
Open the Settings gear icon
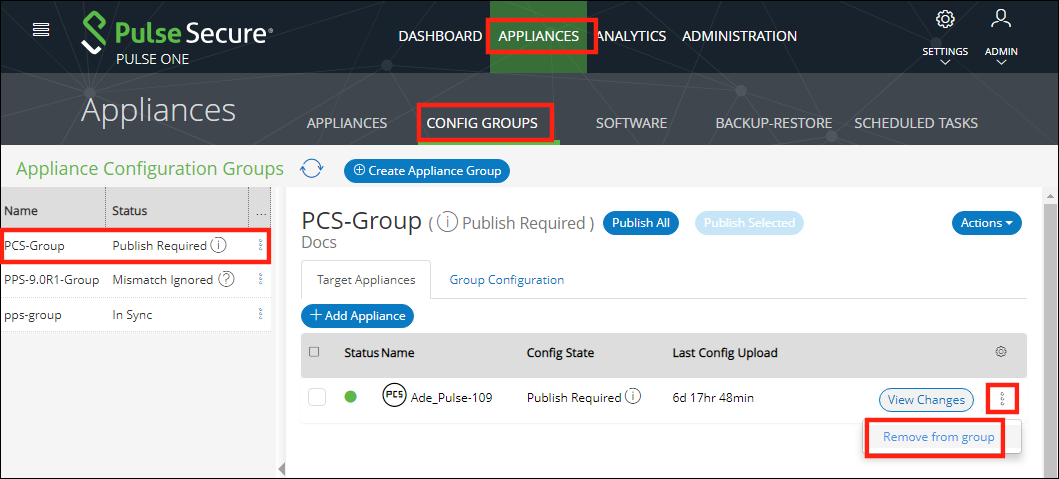[x=945, y=20]
